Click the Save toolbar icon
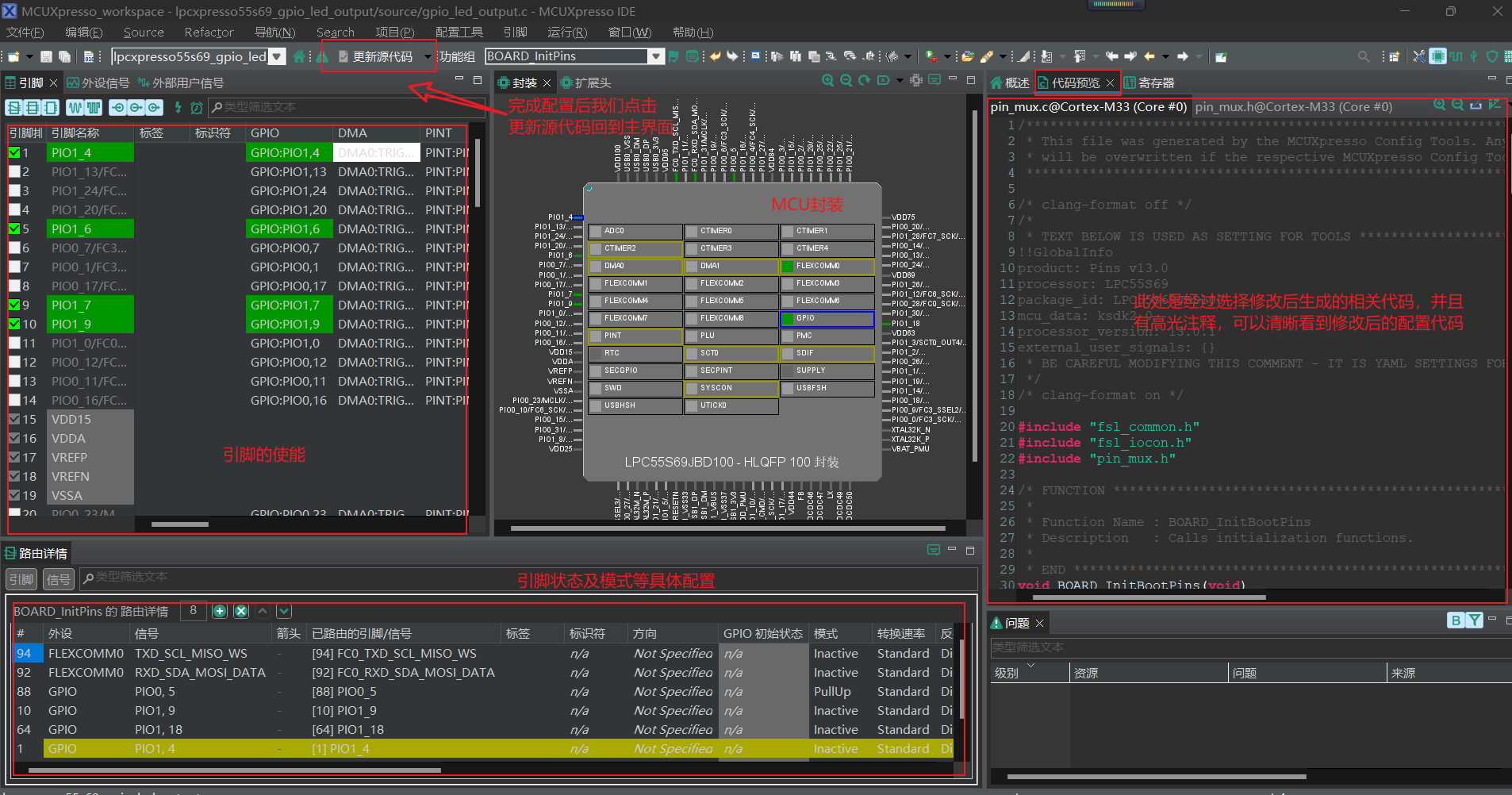Image resolution: width=1512 pixels, height=795 pixels. [46, 56]
